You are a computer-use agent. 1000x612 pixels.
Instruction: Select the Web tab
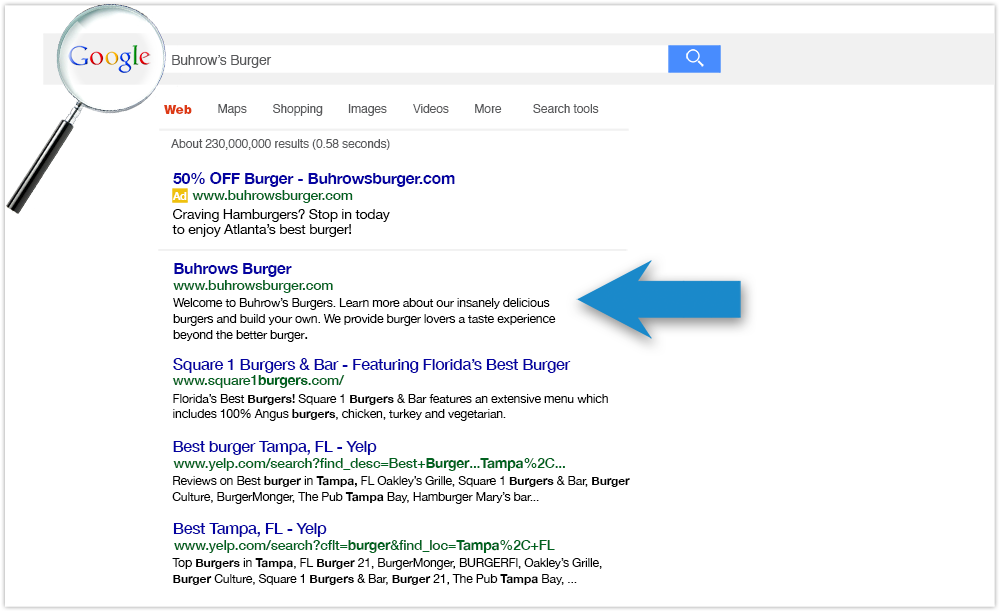pos(178,109)
